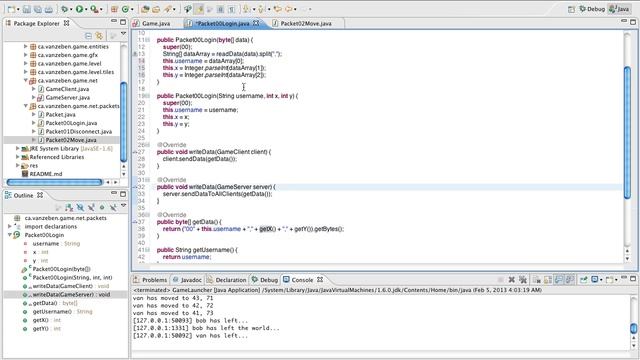Expand the ca.vanzeben.game.entities package

coord(26,47)
